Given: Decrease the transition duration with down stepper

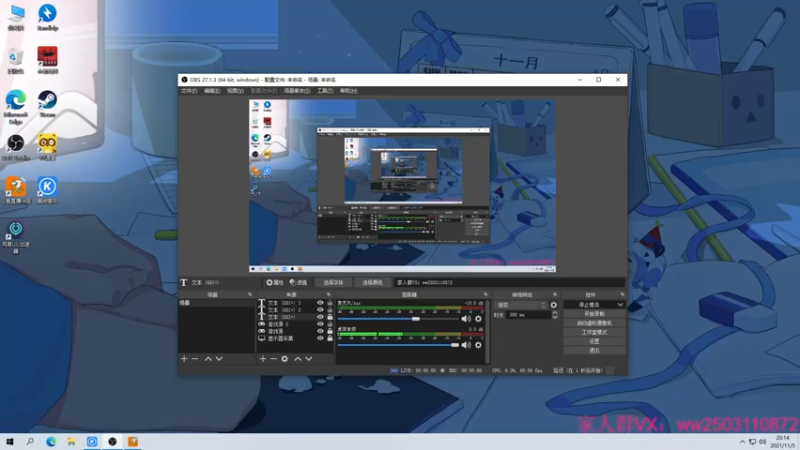Looking at the screenshot, I should pyautogui.click(x=555, y=317).
